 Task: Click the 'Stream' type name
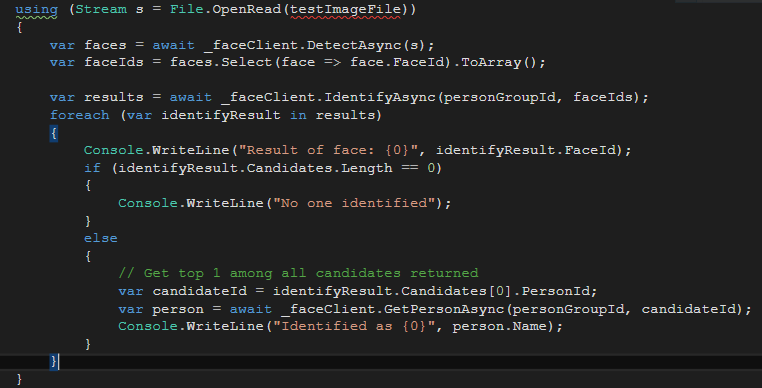point(101,10)
